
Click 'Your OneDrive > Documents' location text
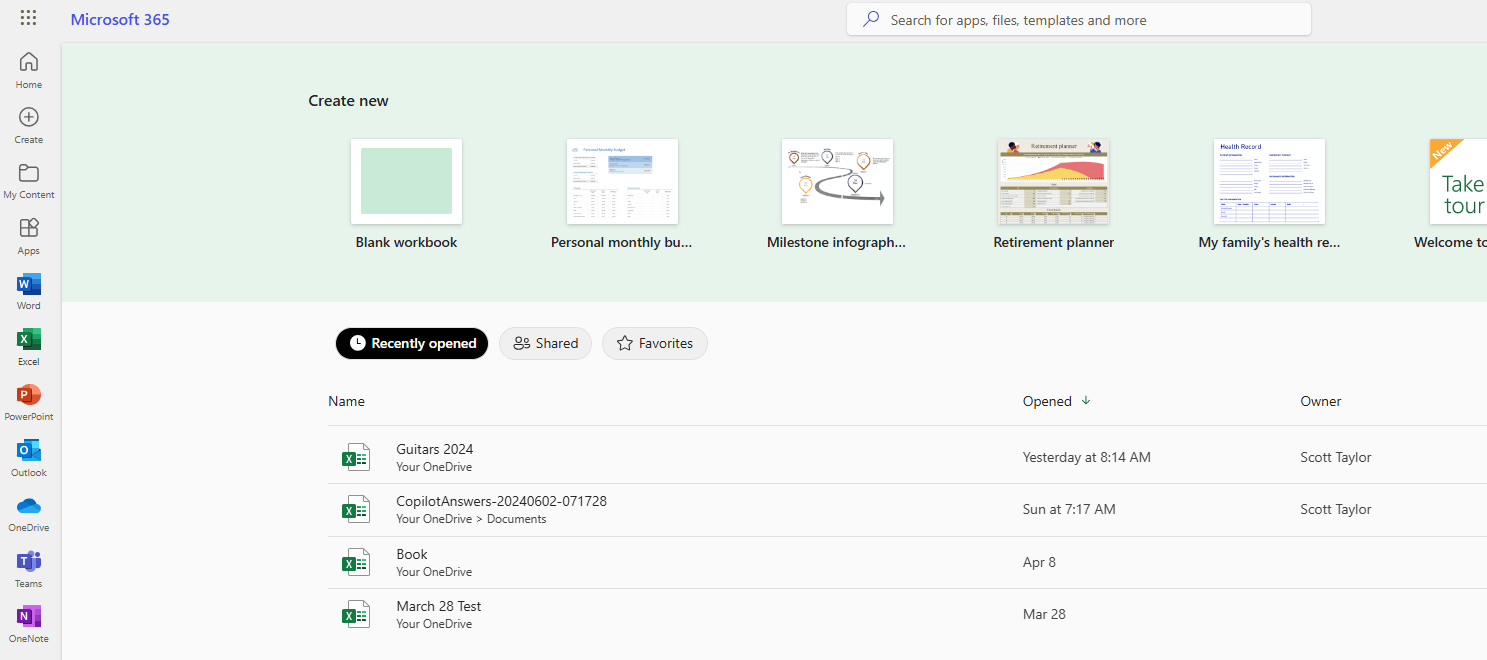pos(471,519)
